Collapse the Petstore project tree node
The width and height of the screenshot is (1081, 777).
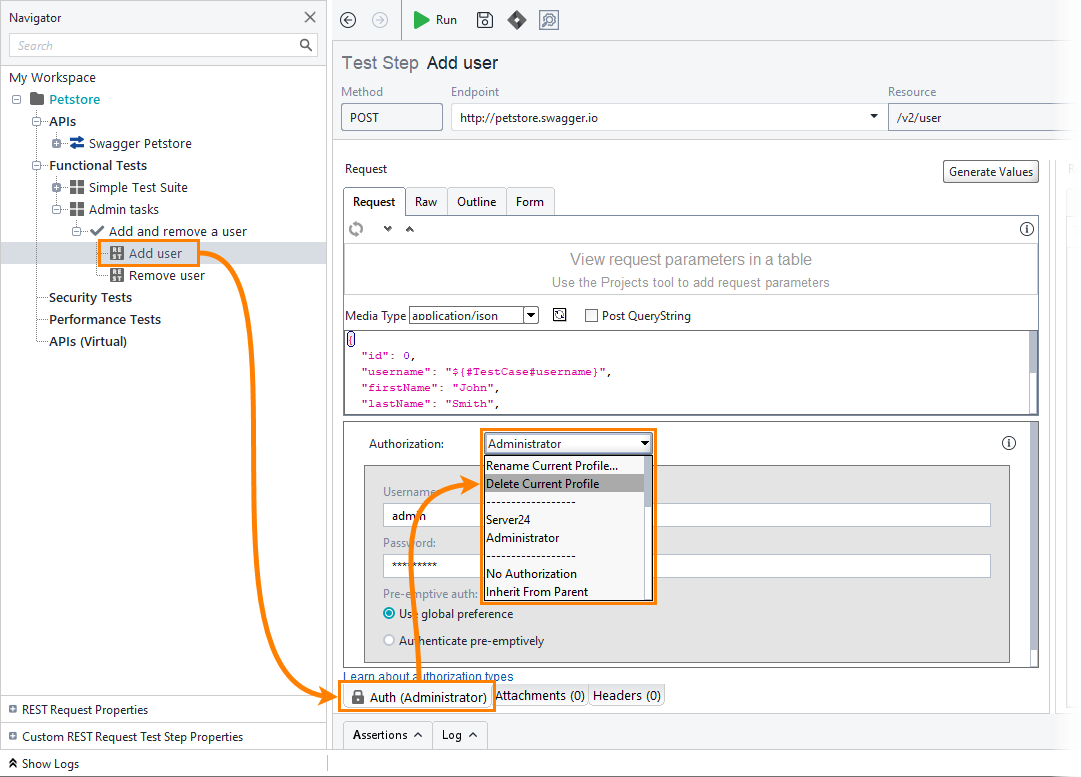tap(17, 99)
